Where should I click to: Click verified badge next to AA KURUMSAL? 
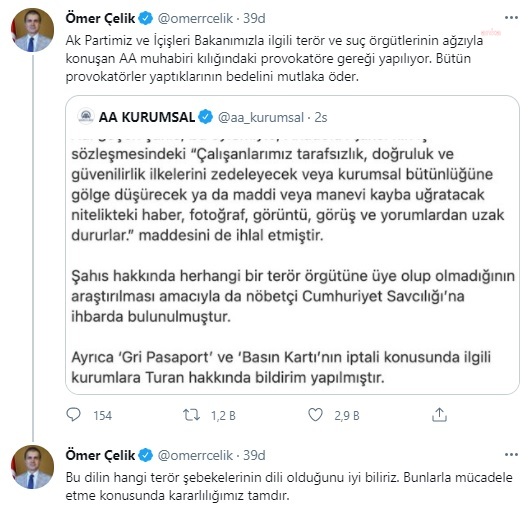pos(206,117)
